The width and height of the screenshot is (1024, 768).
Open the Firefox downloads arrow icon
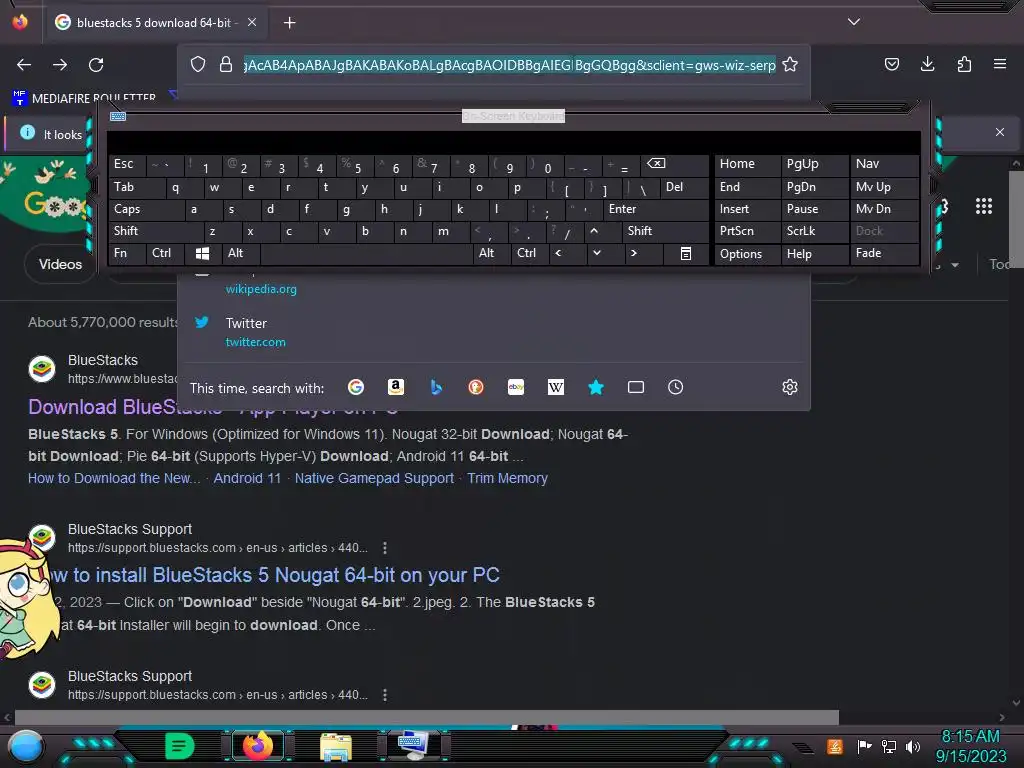coord(927,64)
